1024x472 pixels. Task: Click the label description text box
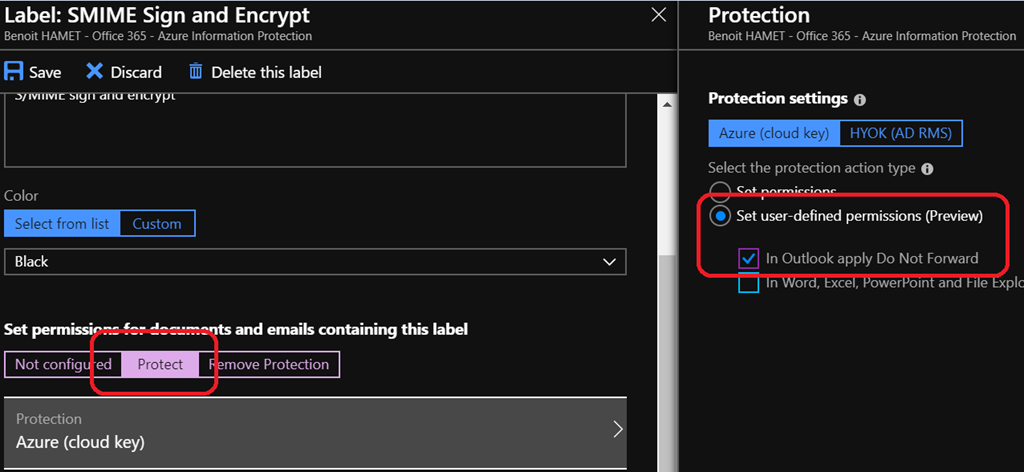[315, 130]
